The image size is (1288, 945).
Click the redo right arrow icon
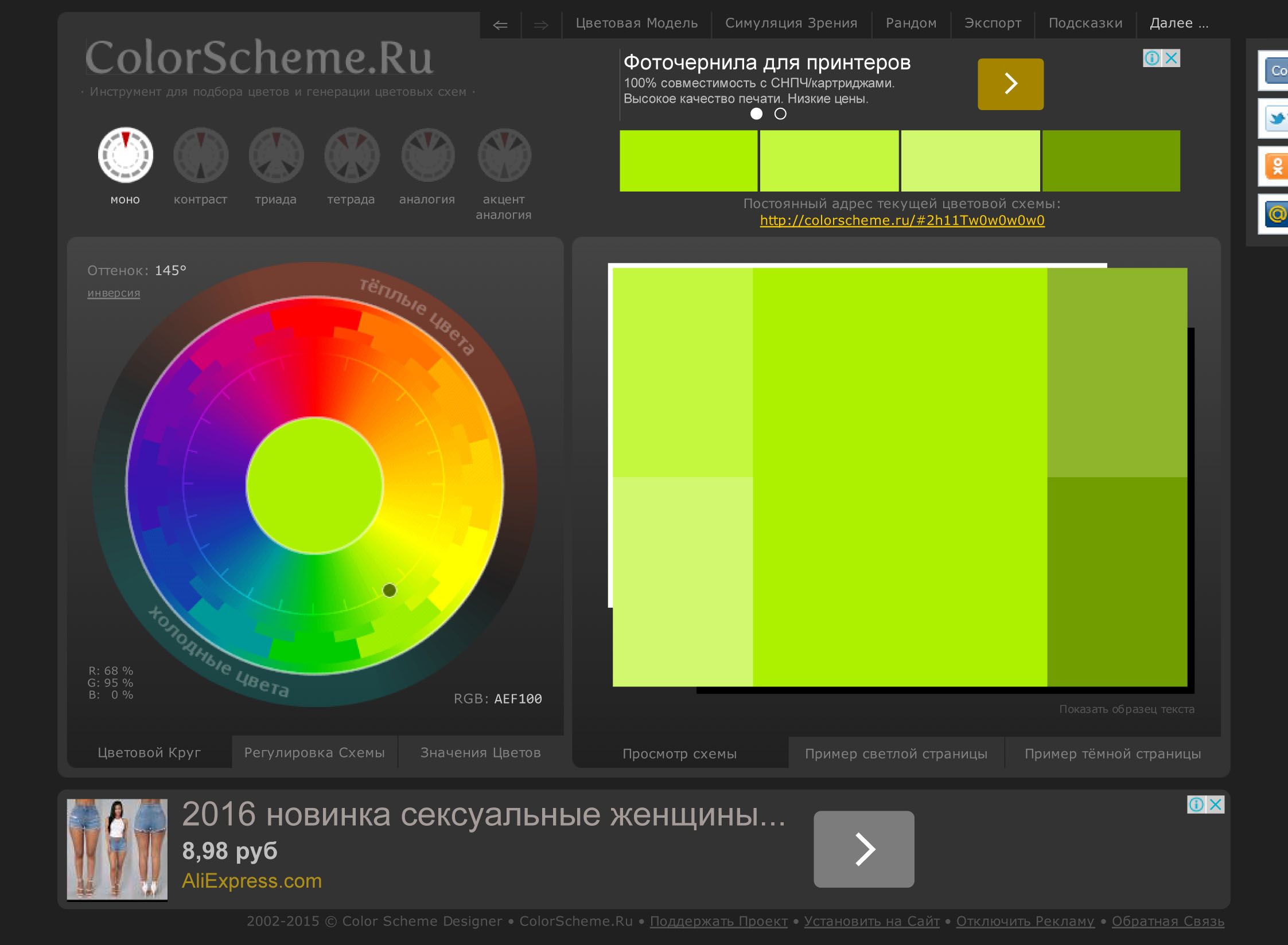(540, 25)
